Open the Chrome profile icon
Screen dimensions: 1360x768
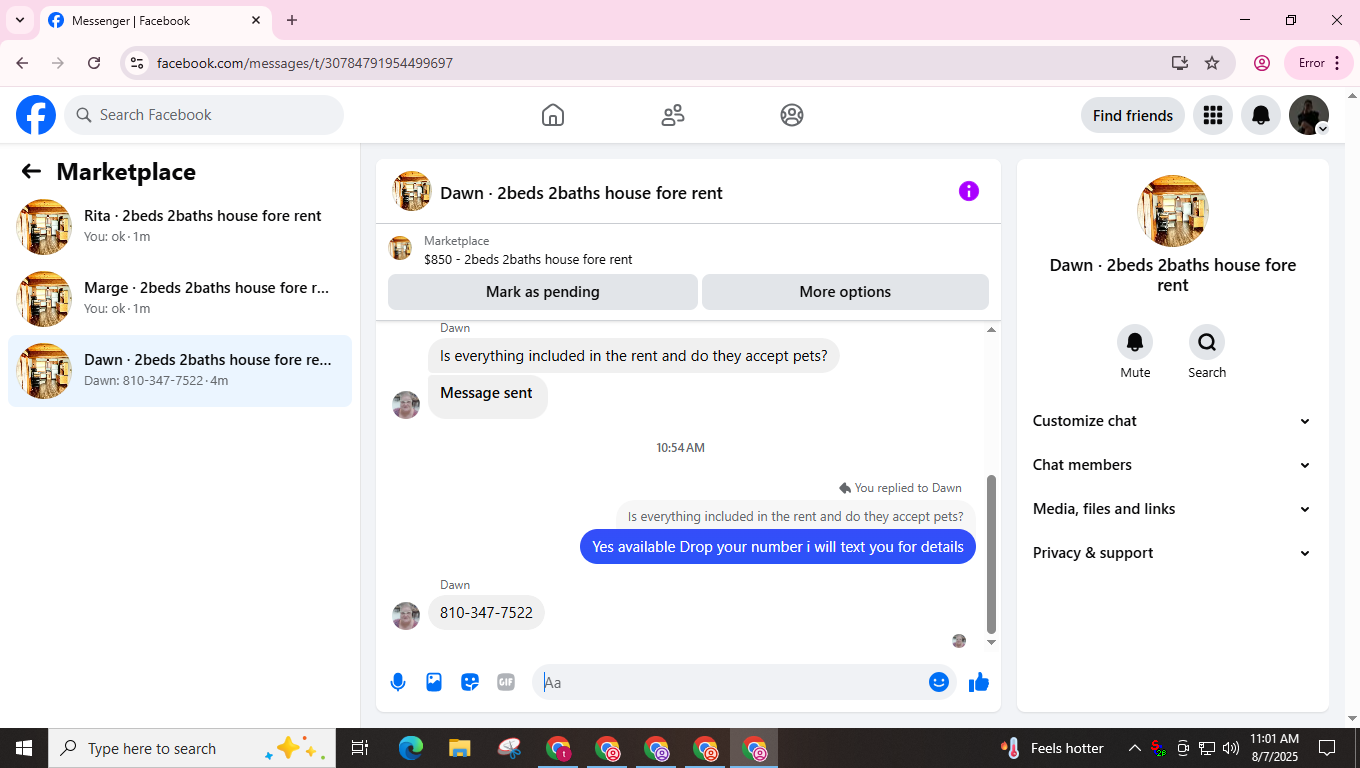click(1262, 63)
